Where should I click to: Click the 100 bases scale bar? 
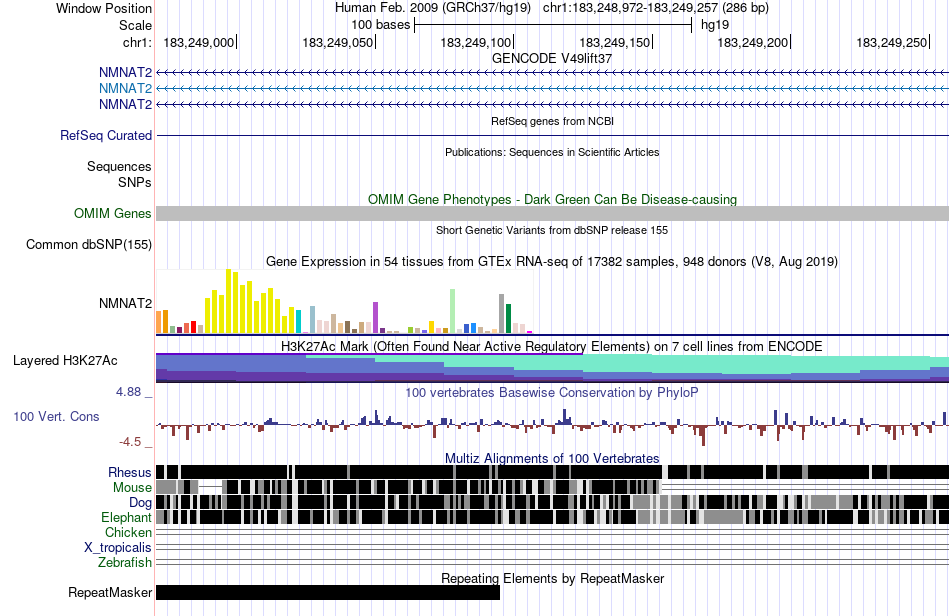pos(553,25)
